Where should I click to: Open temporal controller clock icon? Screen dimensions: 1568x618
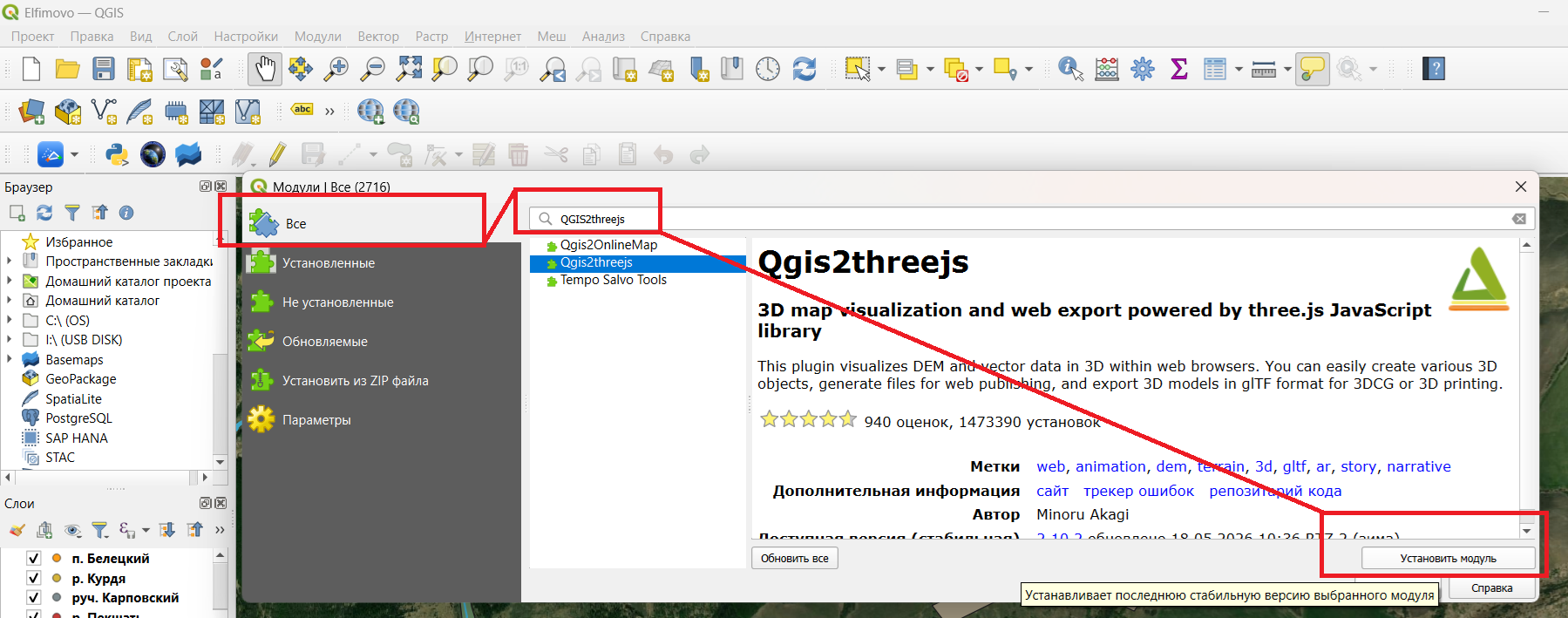(x=768, y=69)
